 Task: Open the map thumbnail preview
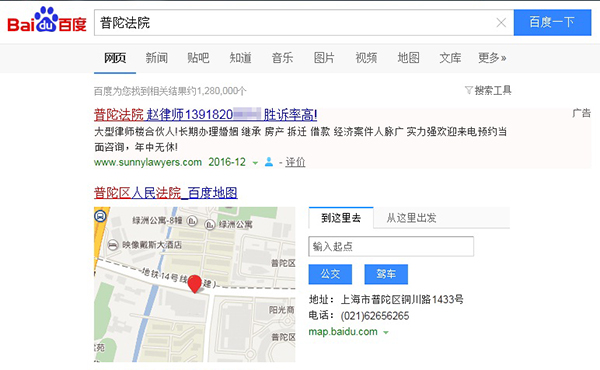point(195,284)
